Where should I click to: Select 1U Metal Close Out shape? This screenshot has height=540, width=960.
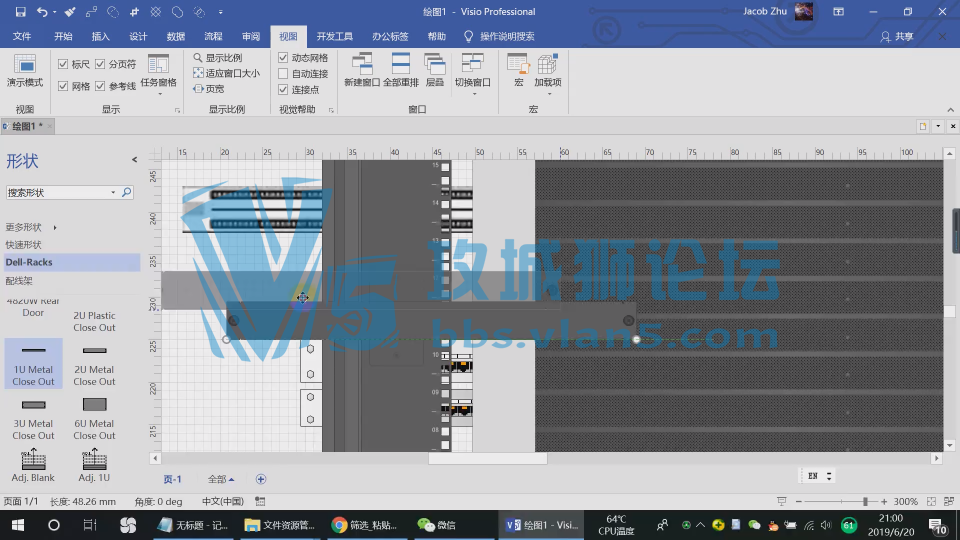34,364
